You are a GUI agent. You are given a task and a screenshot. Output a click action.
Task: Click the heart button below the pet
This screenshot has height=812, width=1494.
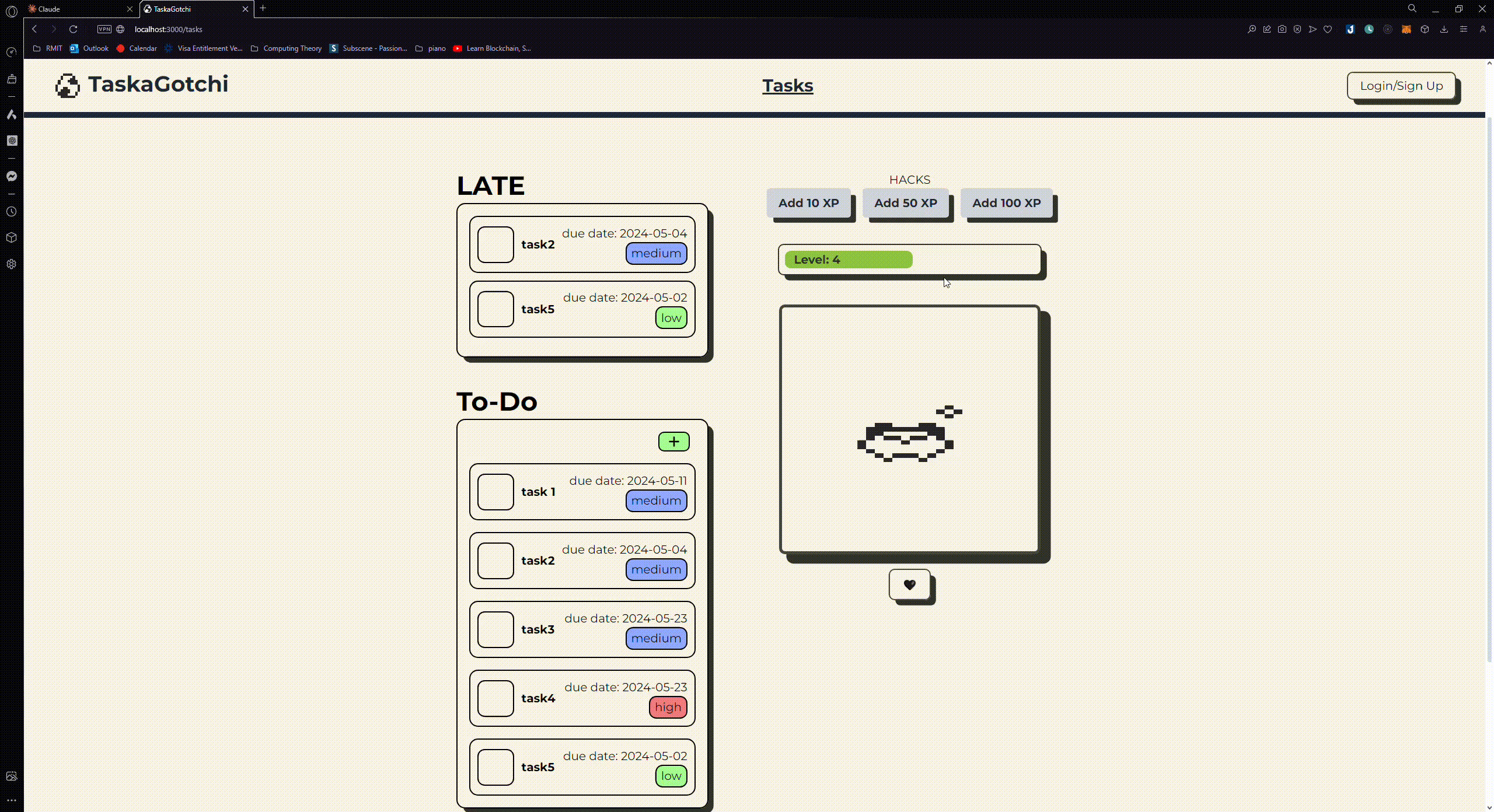[909, 584]
